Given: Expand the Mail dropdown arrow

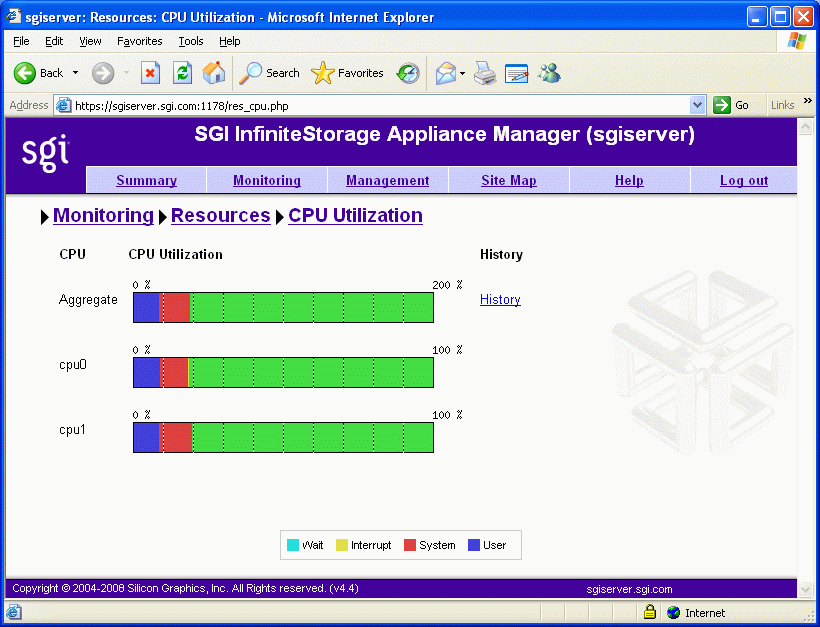Looking at the screenshot, I should (462, 73).
